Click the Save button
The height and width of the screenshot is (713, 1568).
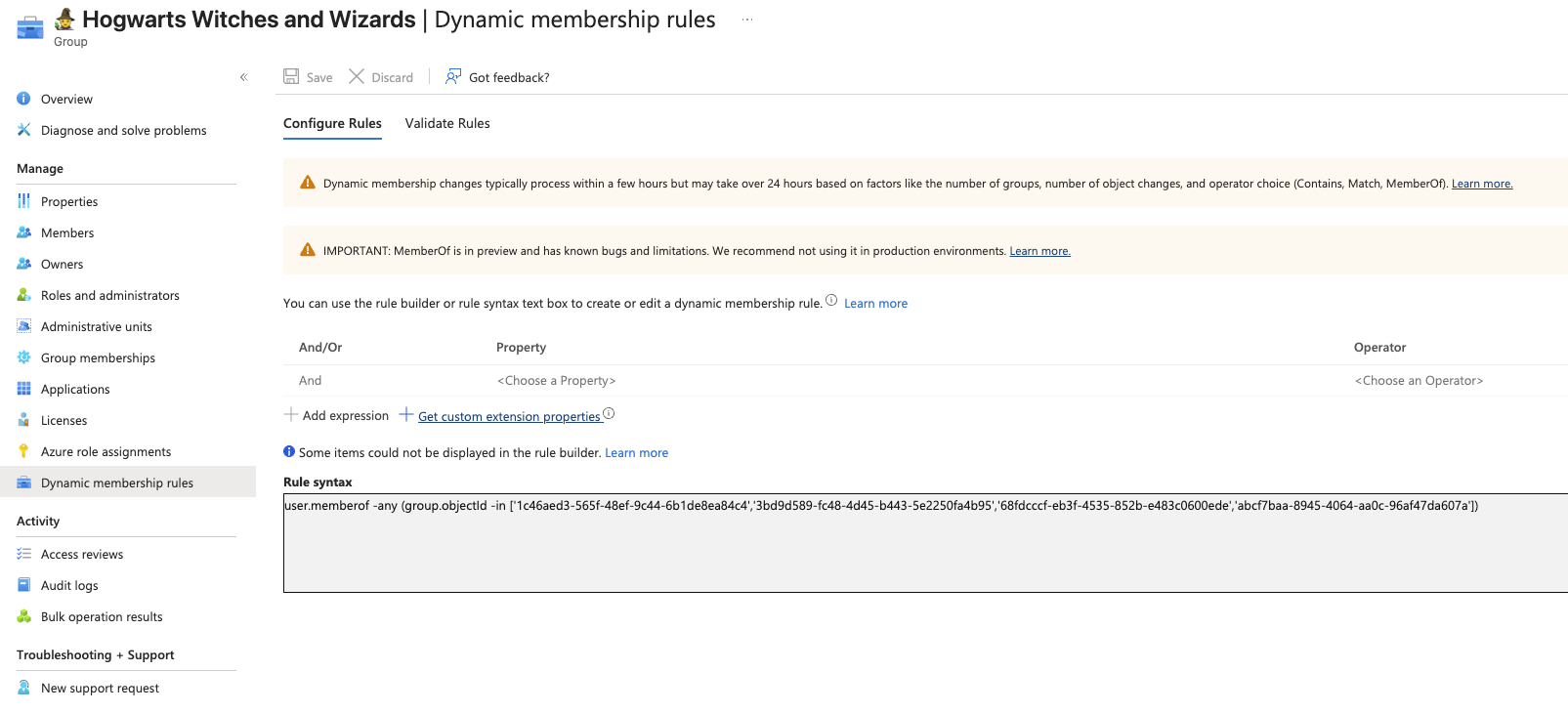[x=308, y=77]
